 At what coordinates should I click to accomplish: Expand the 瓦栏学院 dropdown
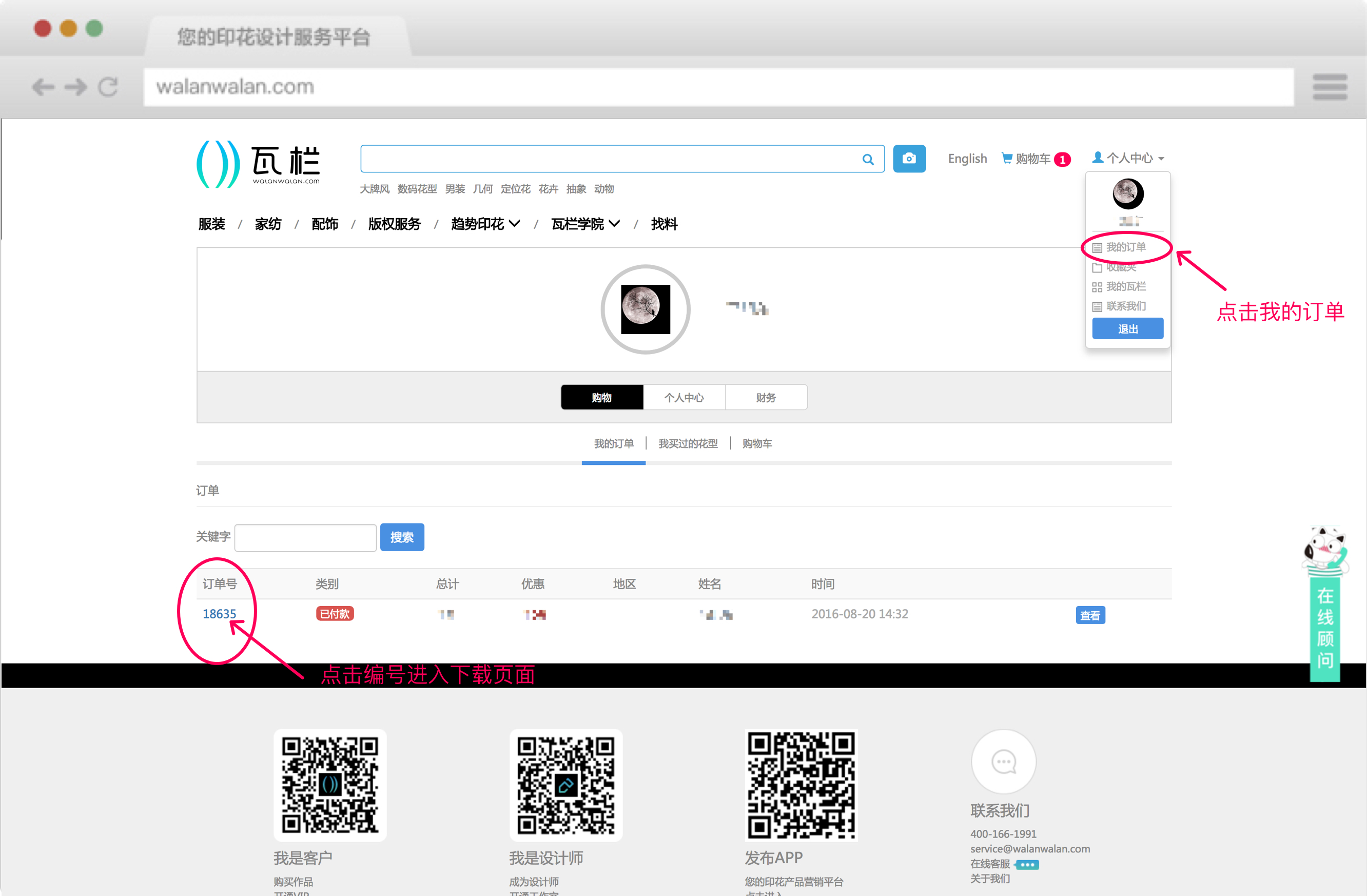(615, 224)
